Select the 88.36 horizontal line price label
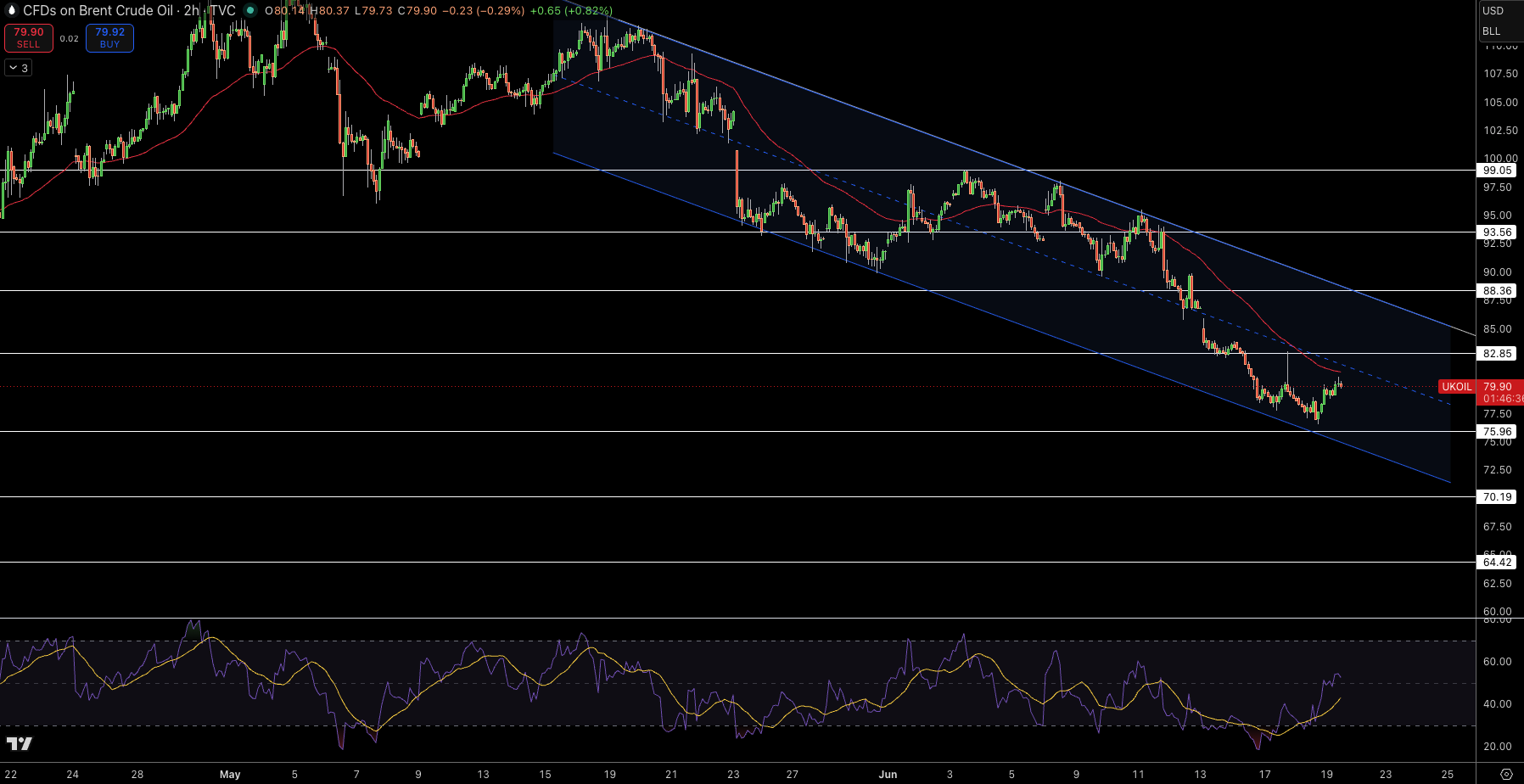The image size is (1524, 784). (1497, 290)
